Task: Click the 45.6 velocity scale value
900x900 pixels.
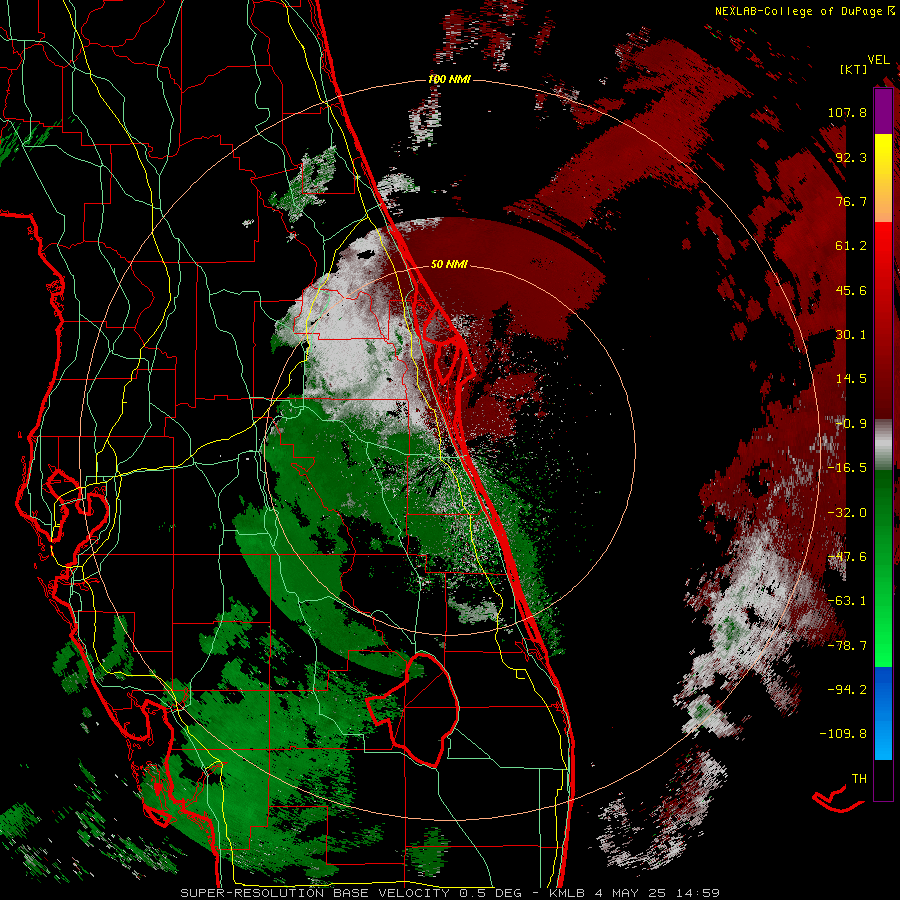Action: tap(851, 290)
